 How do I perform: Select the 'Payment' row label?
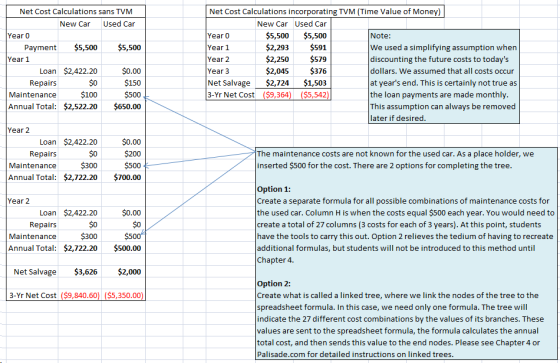point(40,48)
